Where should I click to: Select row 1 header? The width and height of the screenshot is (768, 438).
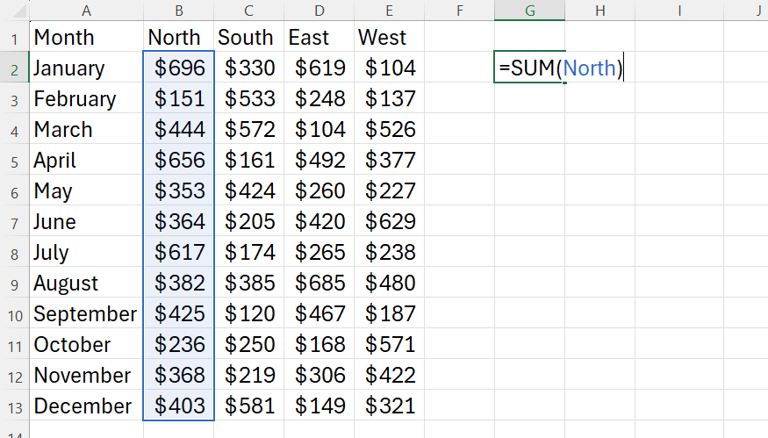pyautogui.click(x=15, y=38)
